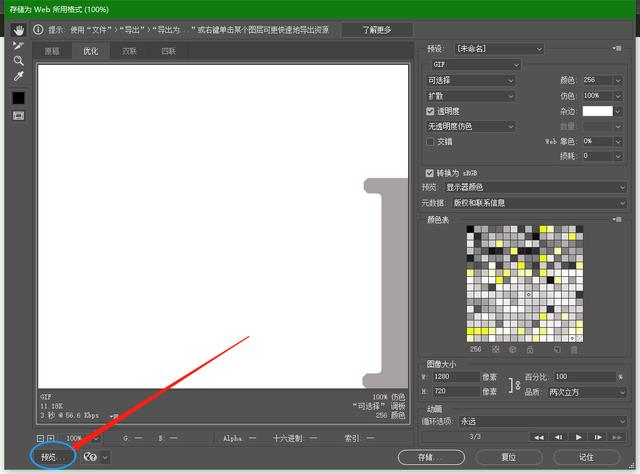Open the GIF file format dropdown

(x=472, y=64)
